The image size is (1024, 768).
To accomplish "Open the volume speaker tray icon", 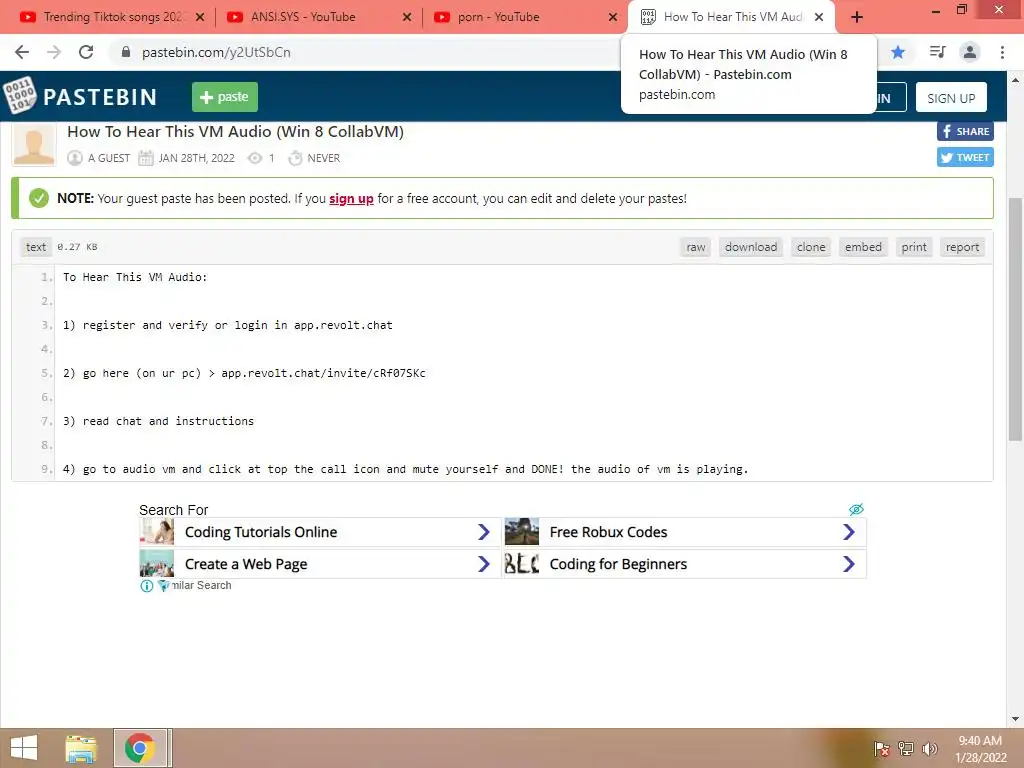I will pos(929,749).
